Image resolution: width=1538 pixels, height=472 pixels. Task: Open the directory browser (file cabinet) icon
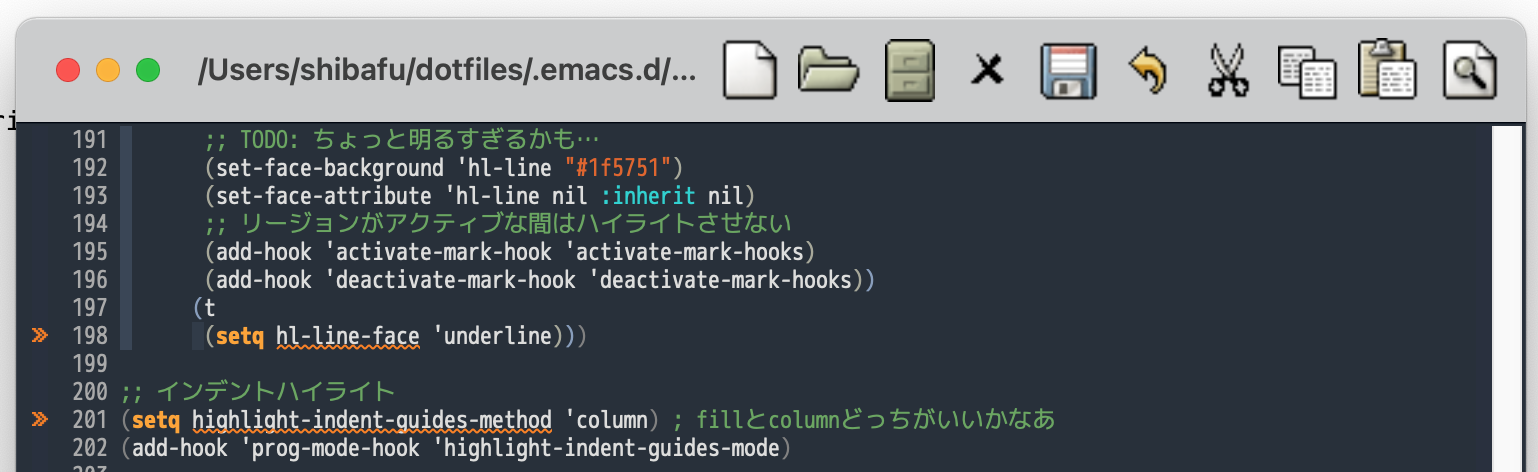(909, 71)
